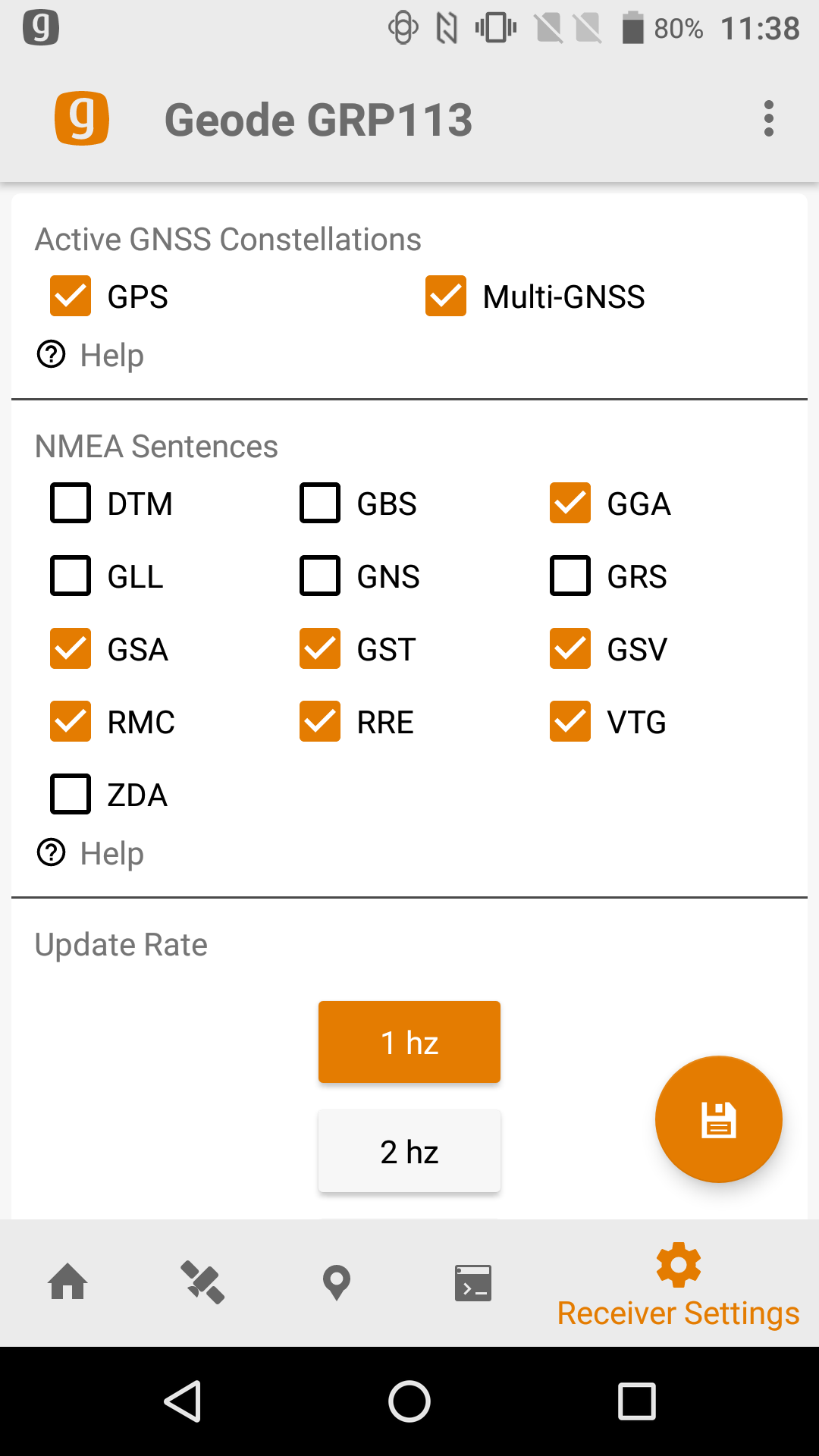Select the Receiver Settings tab
Viewport: 819px width, 1456px height.
coord(678,1286)
